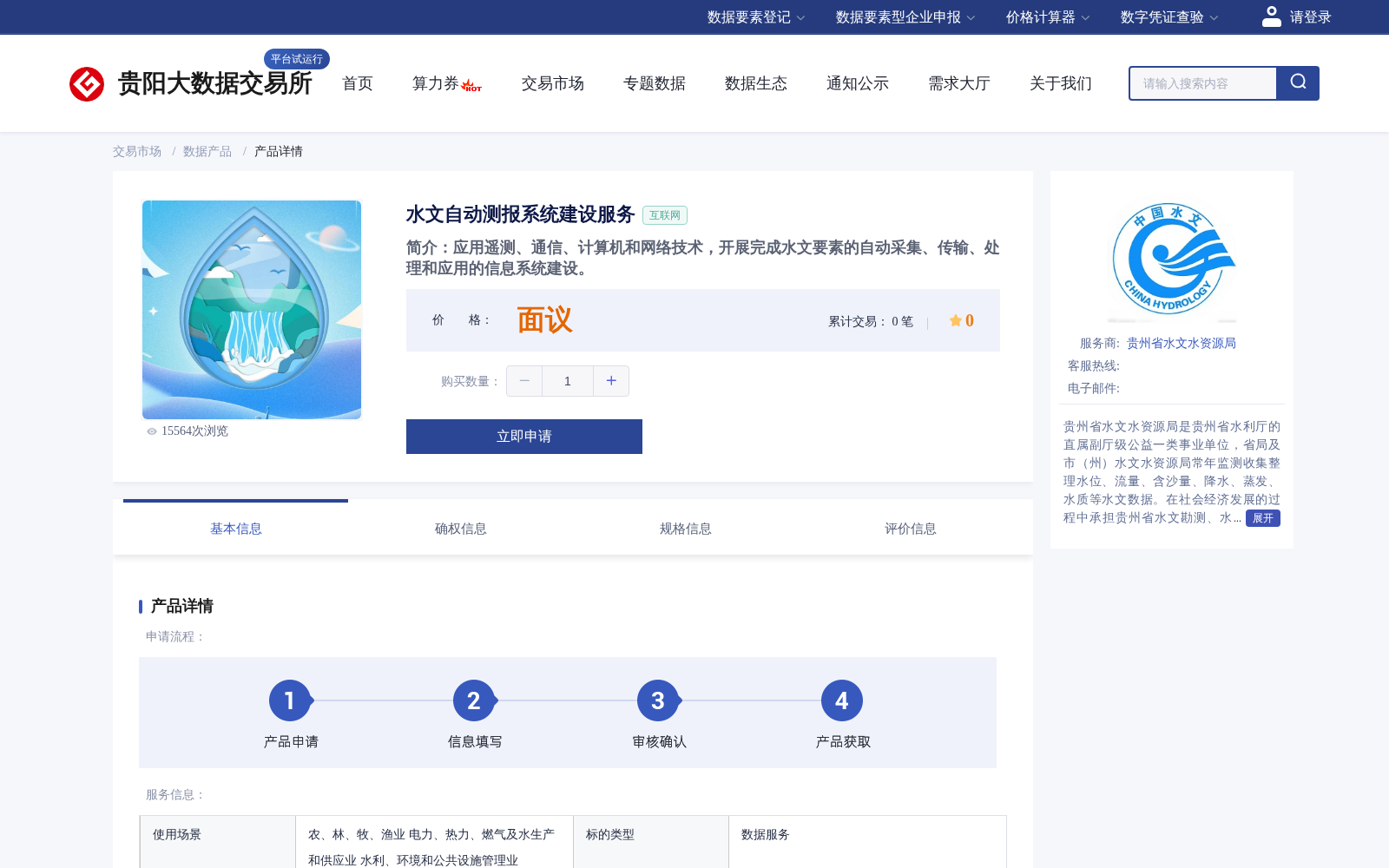Viewport: 1389px width, 868px height.
Task: Focus the search input field
Action: click(1203, 83)
